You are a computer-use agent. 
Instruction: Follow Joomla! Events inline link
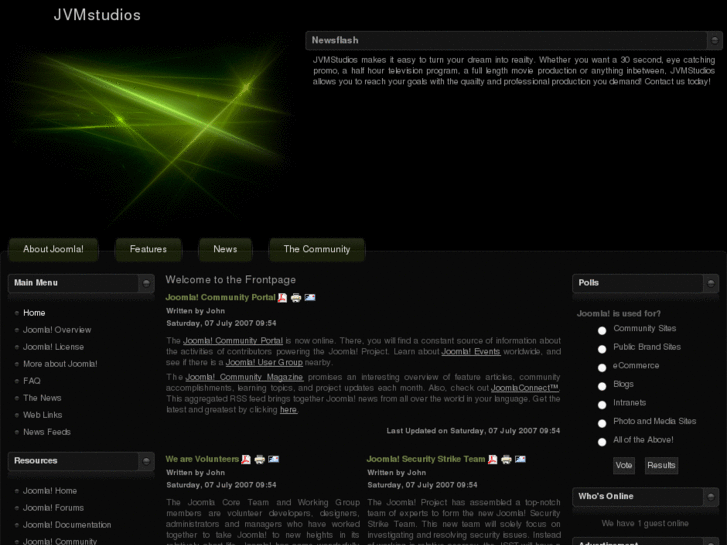[471, 352]
